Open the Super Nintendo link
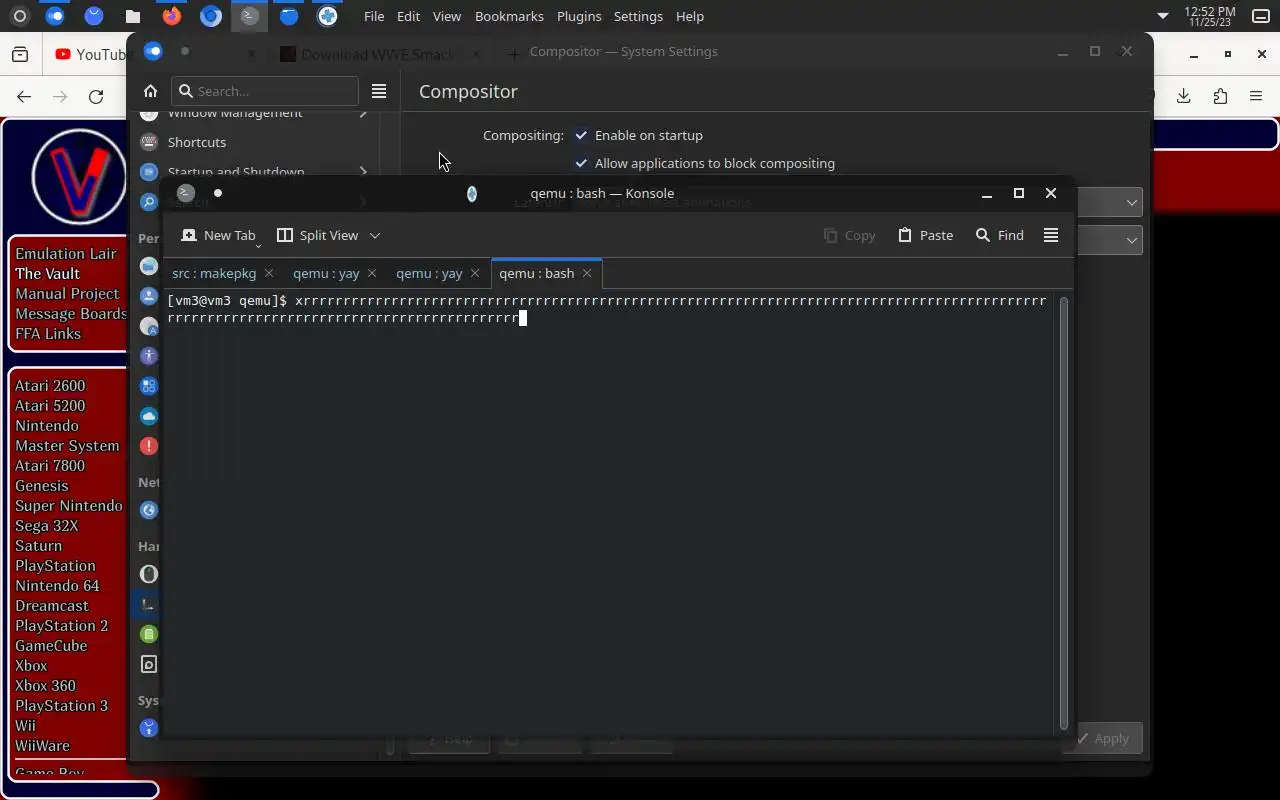Image resolution: width=1280 pixels, height=800 pixels. click(x=69, y=506)
